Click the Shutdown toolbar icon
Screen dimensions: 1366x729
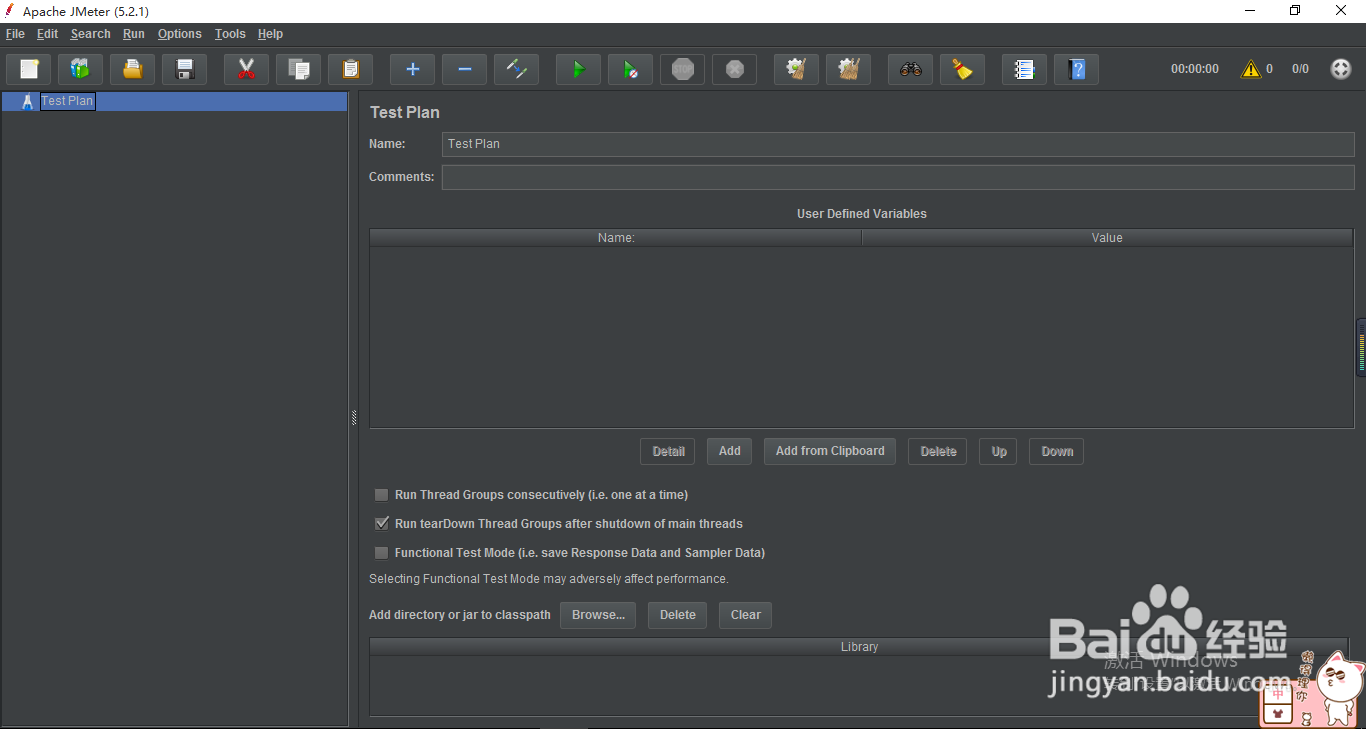735,69
